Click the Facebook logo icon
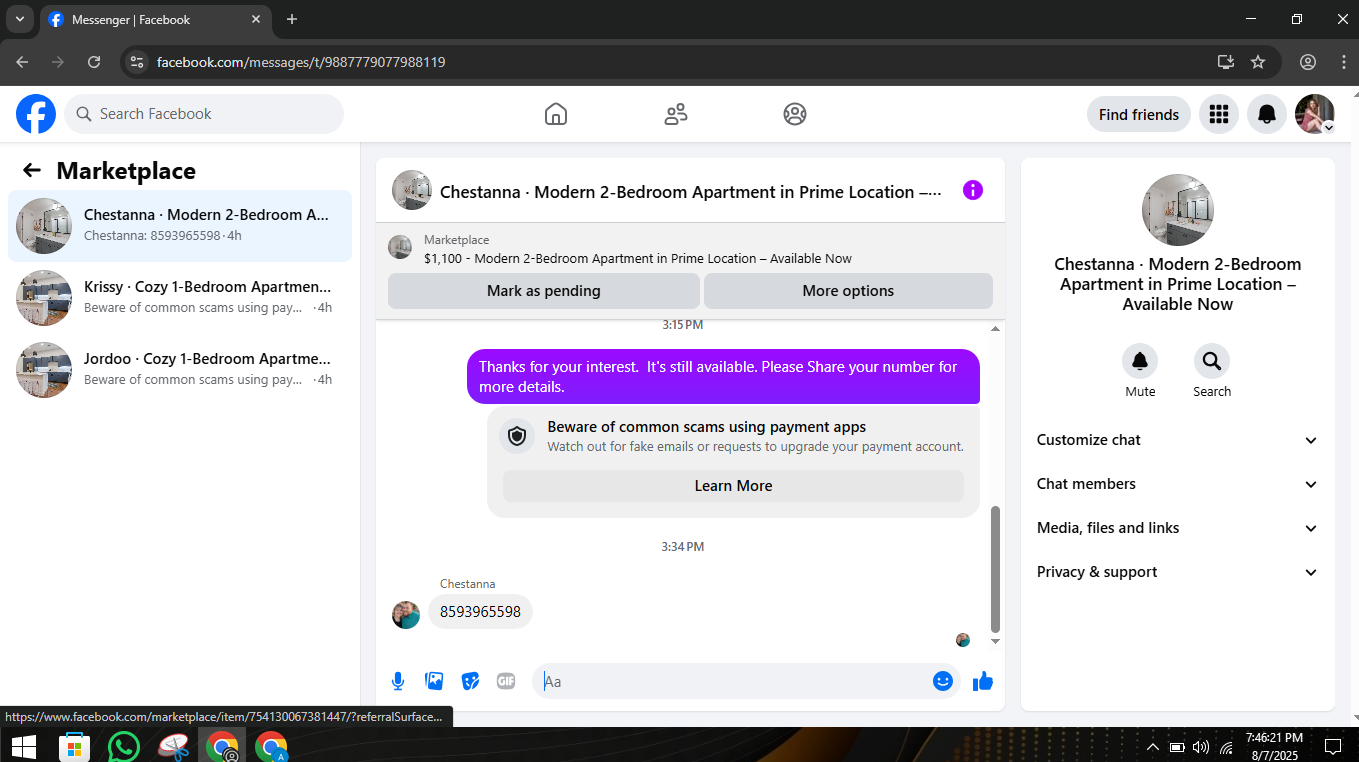This screenshot has height=762, width=1359. click(x=36, y=114)
